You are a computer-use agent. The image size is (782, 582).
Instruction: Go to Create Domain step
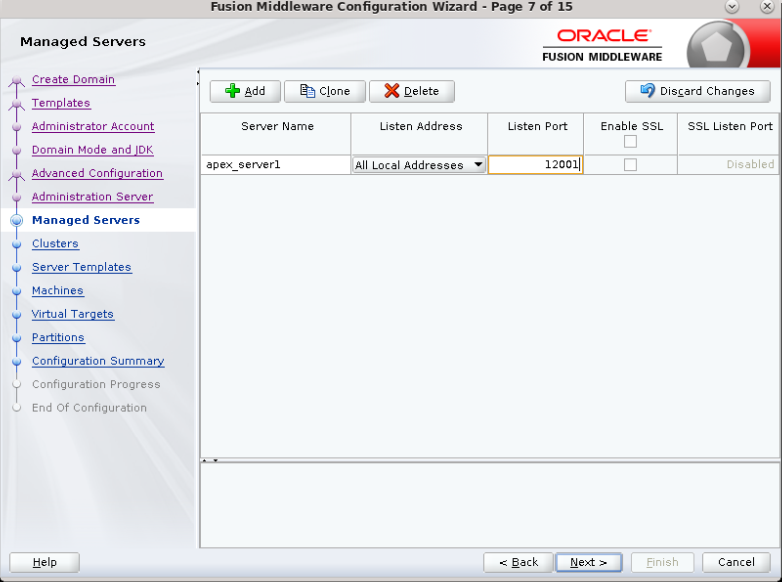(x=73, y=79)
